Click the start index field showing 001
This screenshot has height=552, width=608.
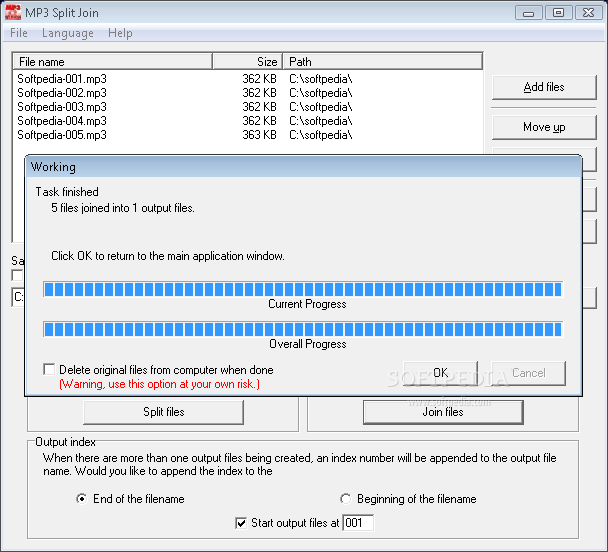[x=358, y=523]
